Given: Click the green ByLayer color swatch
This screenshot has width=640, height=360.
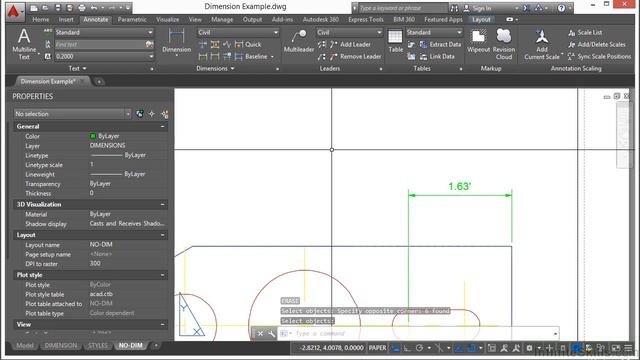Looking at the screenshot, I should (93, 136).
